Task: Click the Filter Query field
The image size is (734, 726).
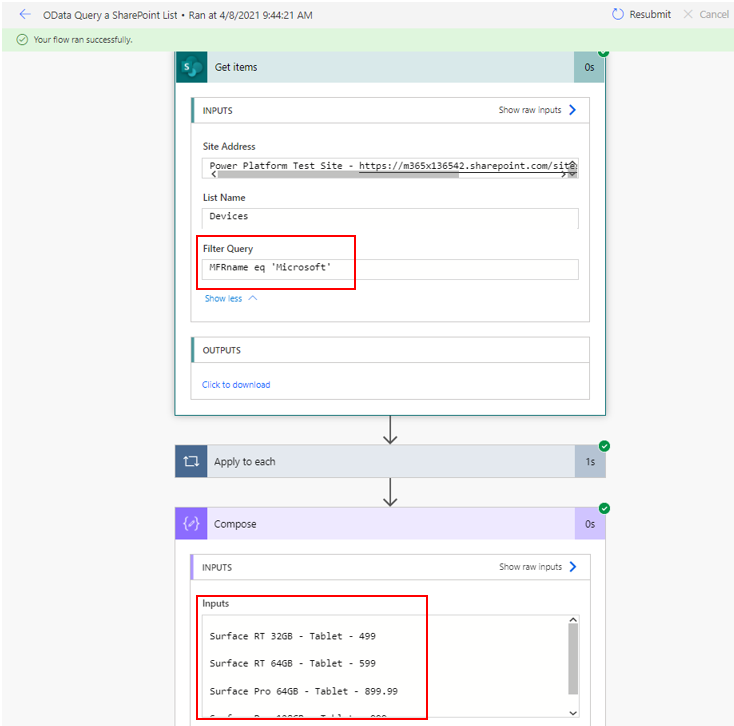Action: [x=390, y=269]
